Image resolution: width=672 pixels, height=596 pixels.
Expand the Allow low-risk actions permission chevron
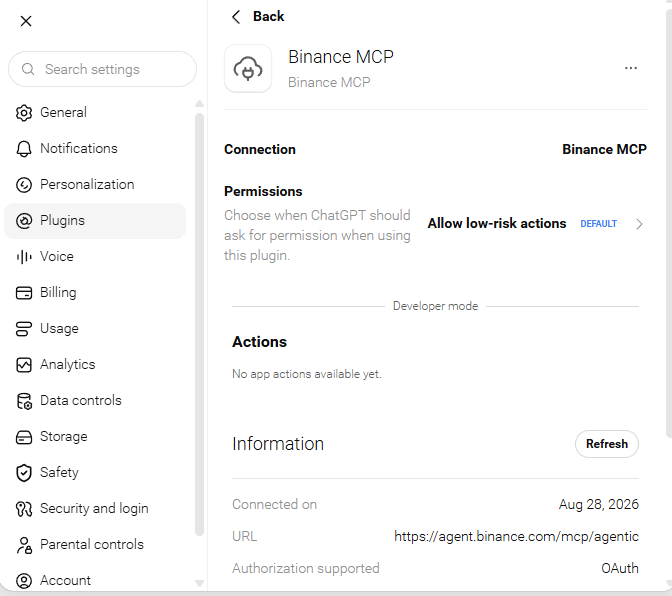pyautogui.click(x=639, y=224)
